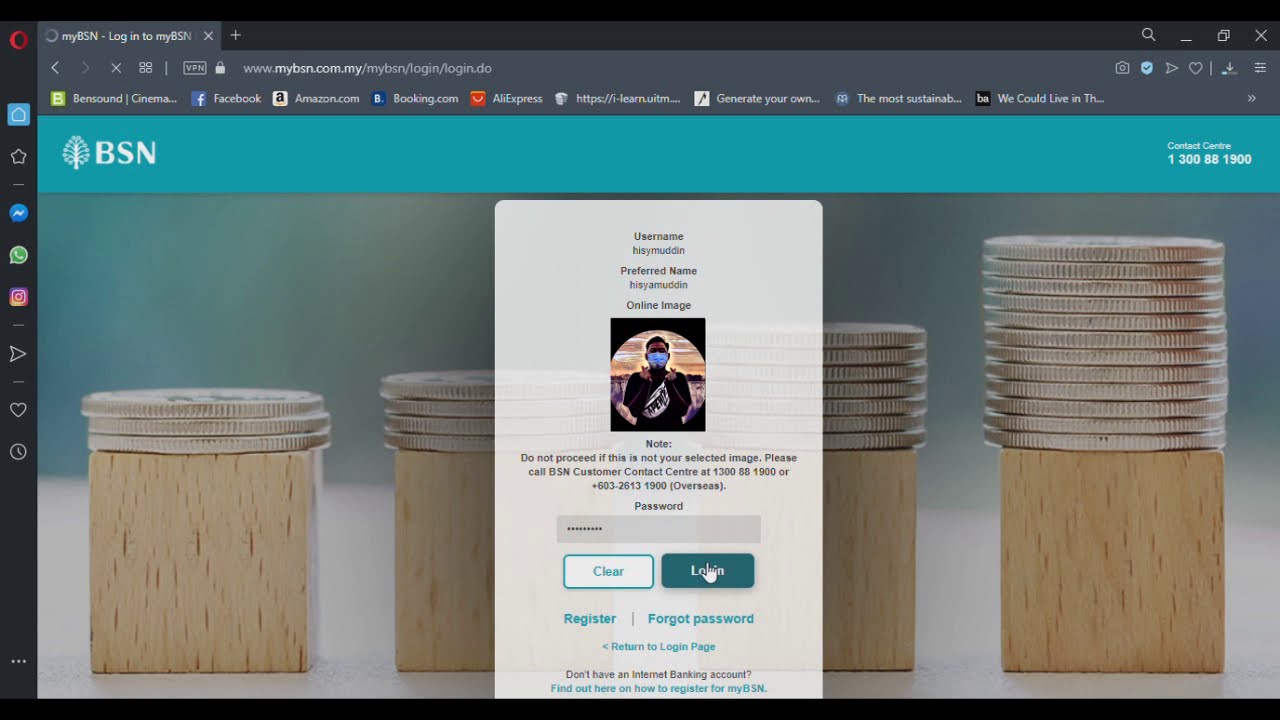Screen dimensions: 1280x720
Task: Open how to register for myBSN link
Action: coord(659,689)
